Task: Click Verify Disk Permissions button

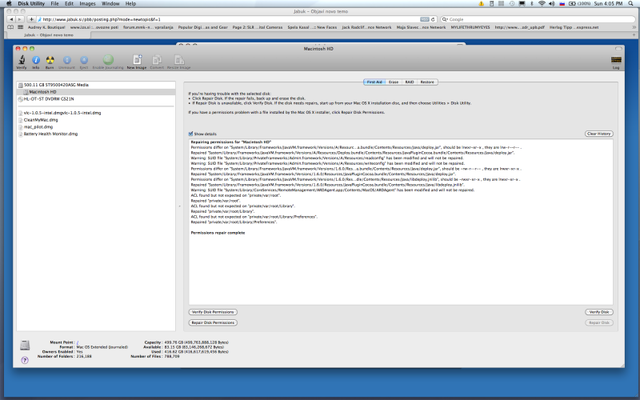Action: [x=213, y=312]
